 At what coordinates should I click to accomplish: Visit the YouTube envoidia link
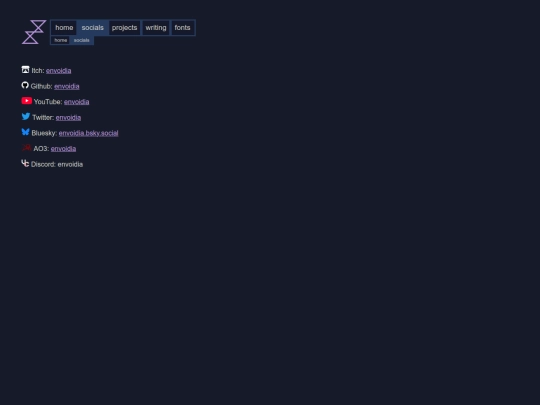[76, 102]
